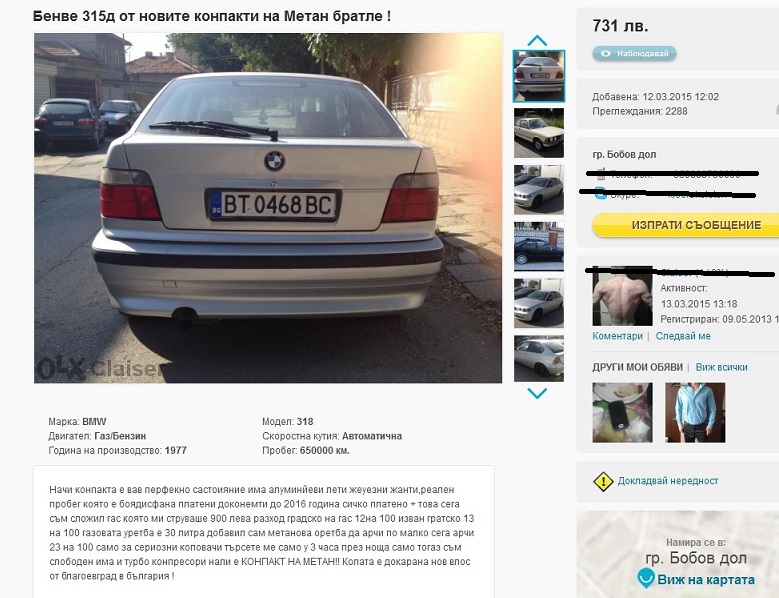779x598 pixels.
Task: Select the fifth thumbnail of the silver car
Action: 539,303
